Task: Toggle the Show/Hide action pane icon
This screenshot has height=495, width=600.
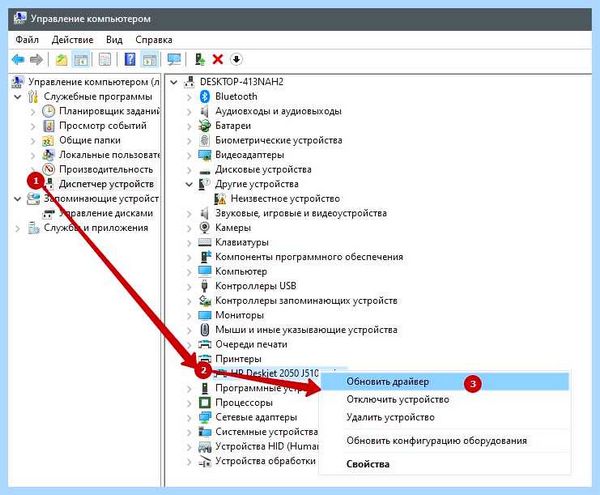Action: (x=150, y=59)
